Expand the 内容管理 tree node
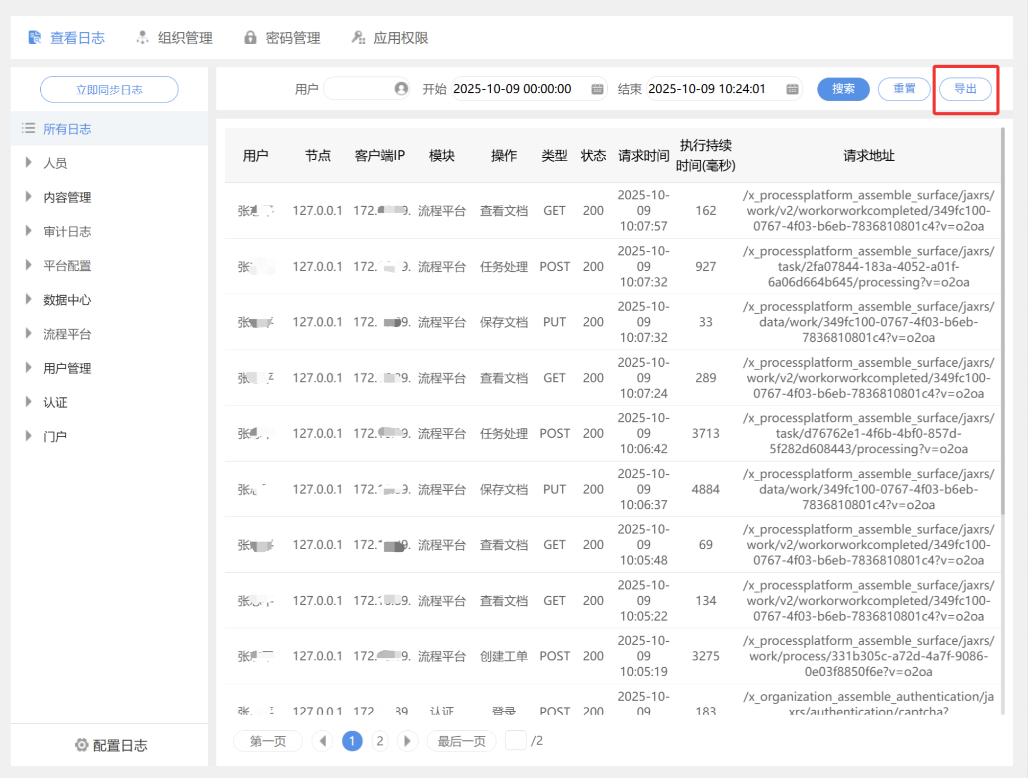The height and width of the screenshot is (778, 1028). [29, 197]
